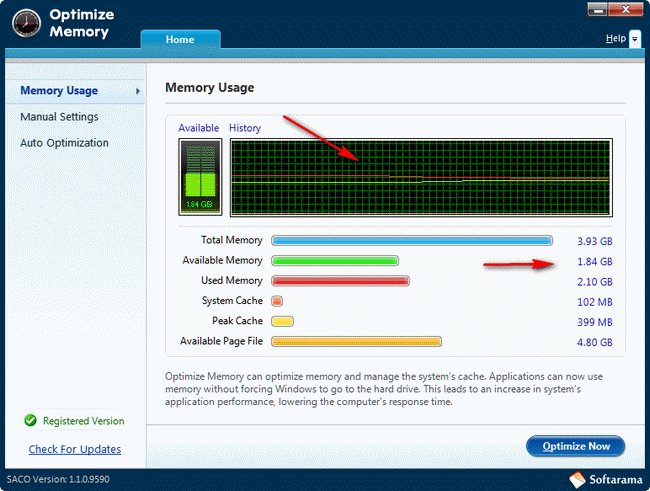Click the Optimize Memory clock logo icon
The height and width of the screenshot is (491, 650).
click(27, 23)
